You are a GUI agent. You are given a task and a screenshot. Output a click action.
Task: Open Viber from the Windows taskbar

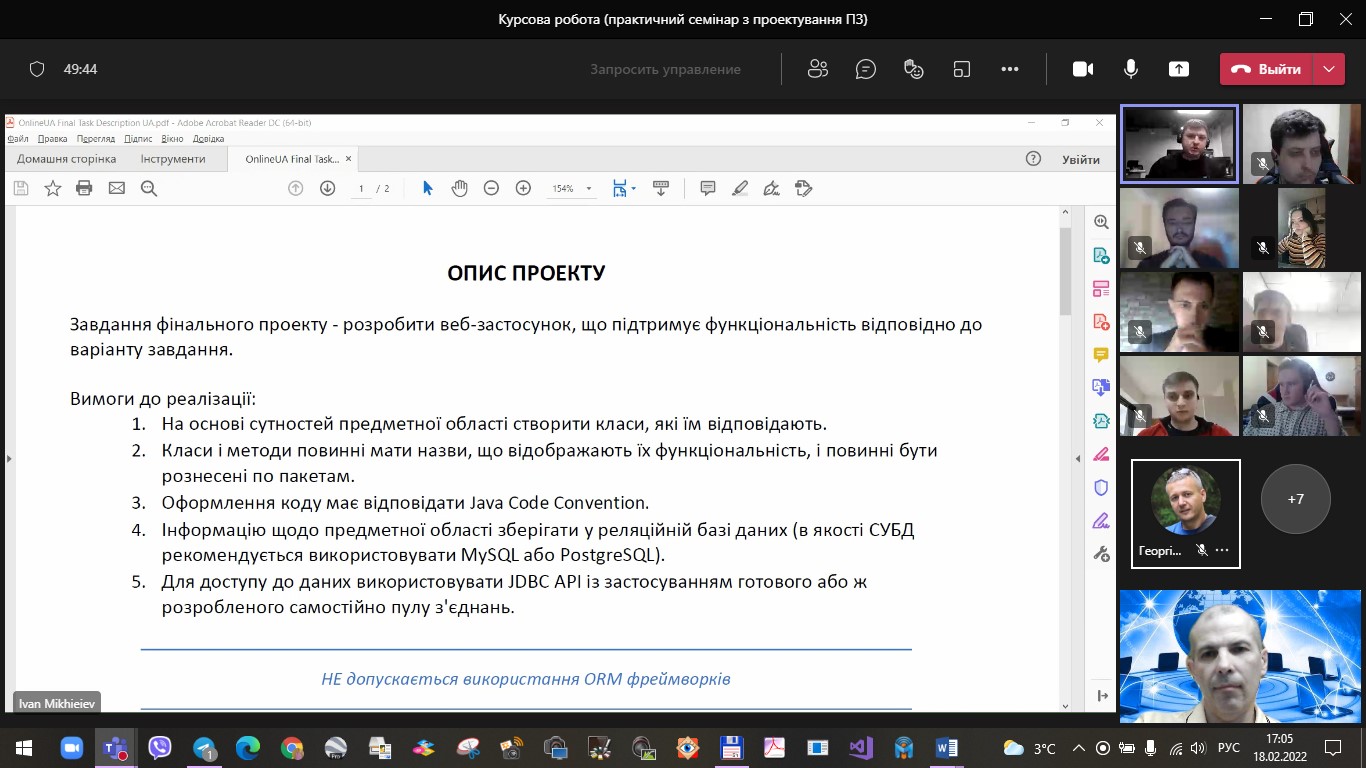(159, 747)
